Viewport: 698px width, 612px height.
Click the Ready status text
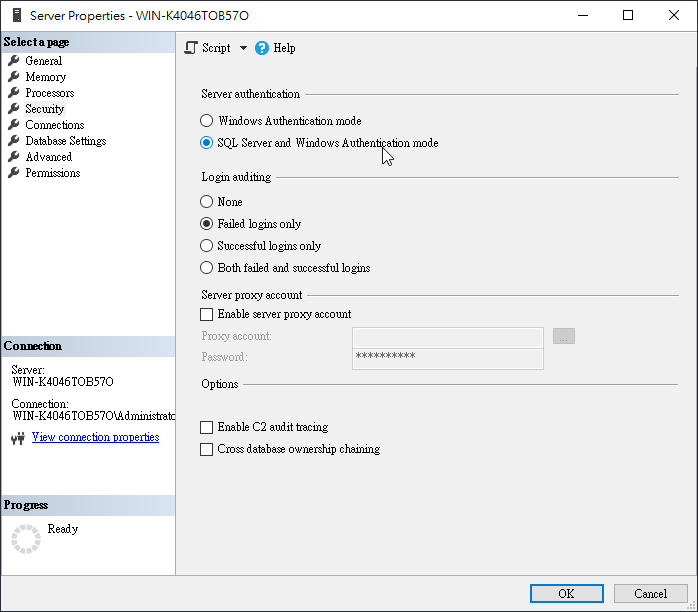click(63, 529)
